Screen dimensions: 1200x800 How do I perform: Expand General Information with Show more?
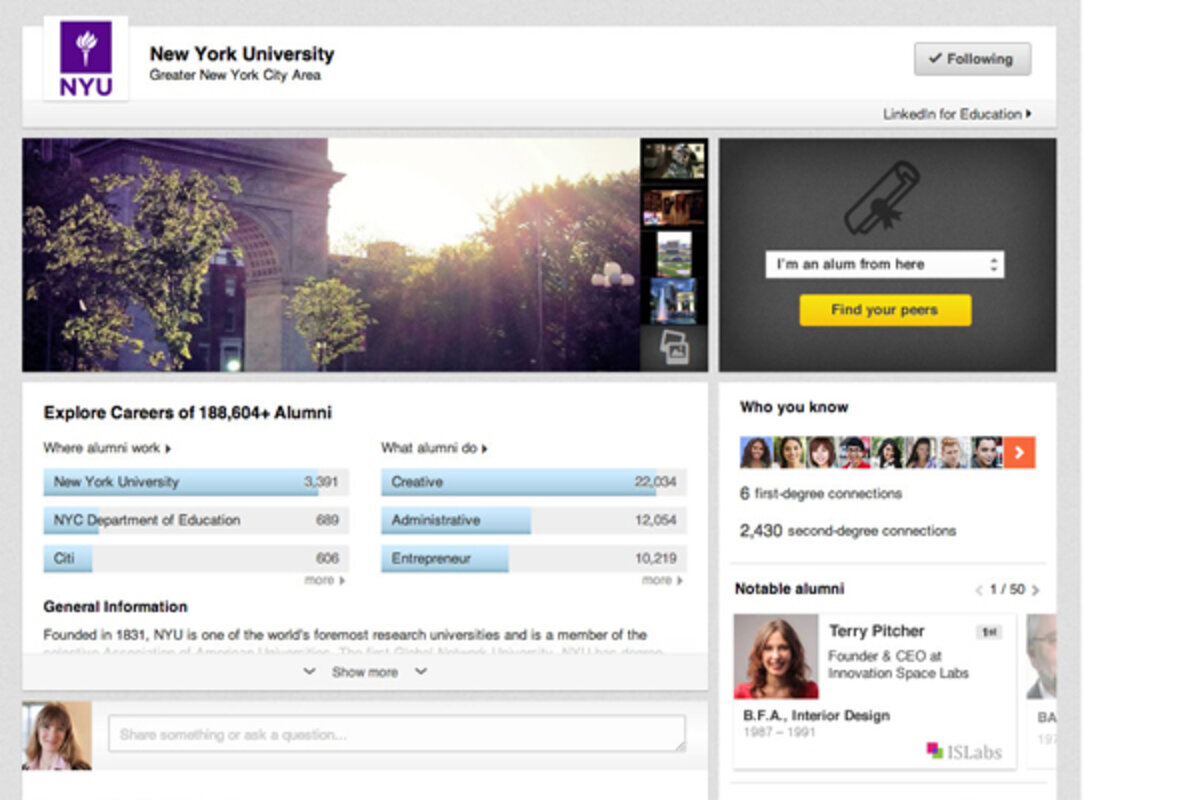coord(365,672)
